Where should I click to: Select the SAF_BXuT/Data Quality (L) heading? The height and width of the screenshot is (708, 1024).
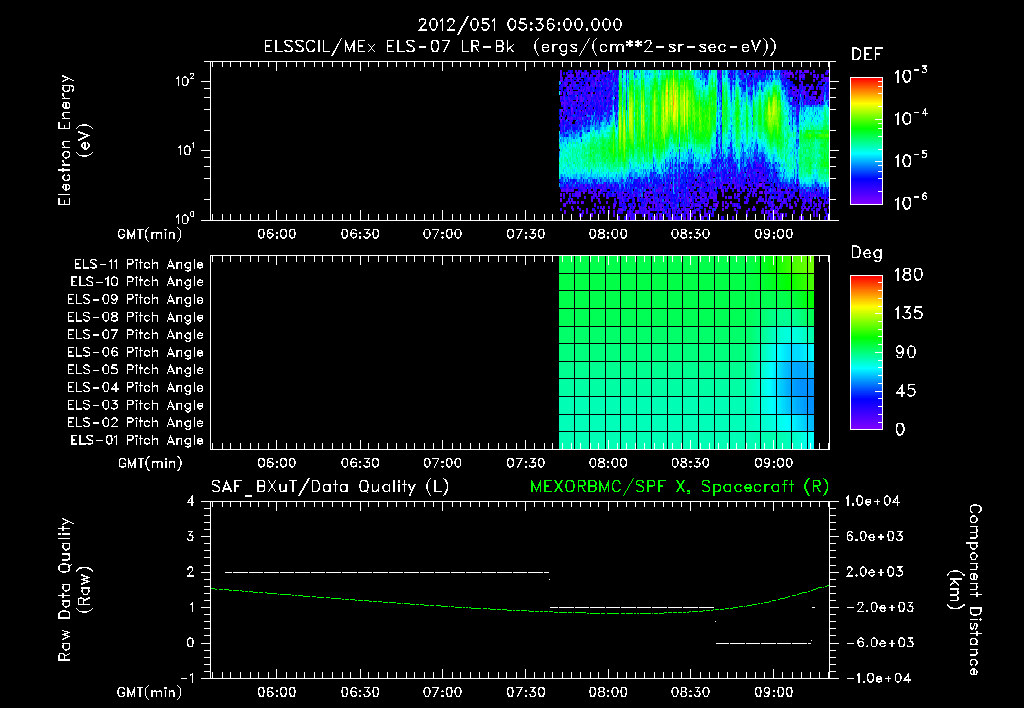coord(330,487)
